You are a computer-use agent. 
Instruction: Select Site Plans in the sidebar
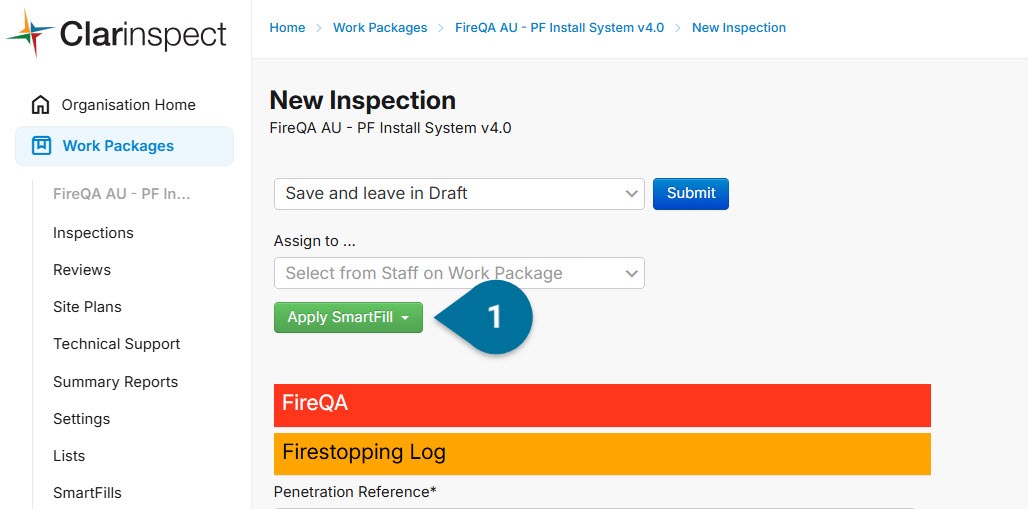[87, 307]
